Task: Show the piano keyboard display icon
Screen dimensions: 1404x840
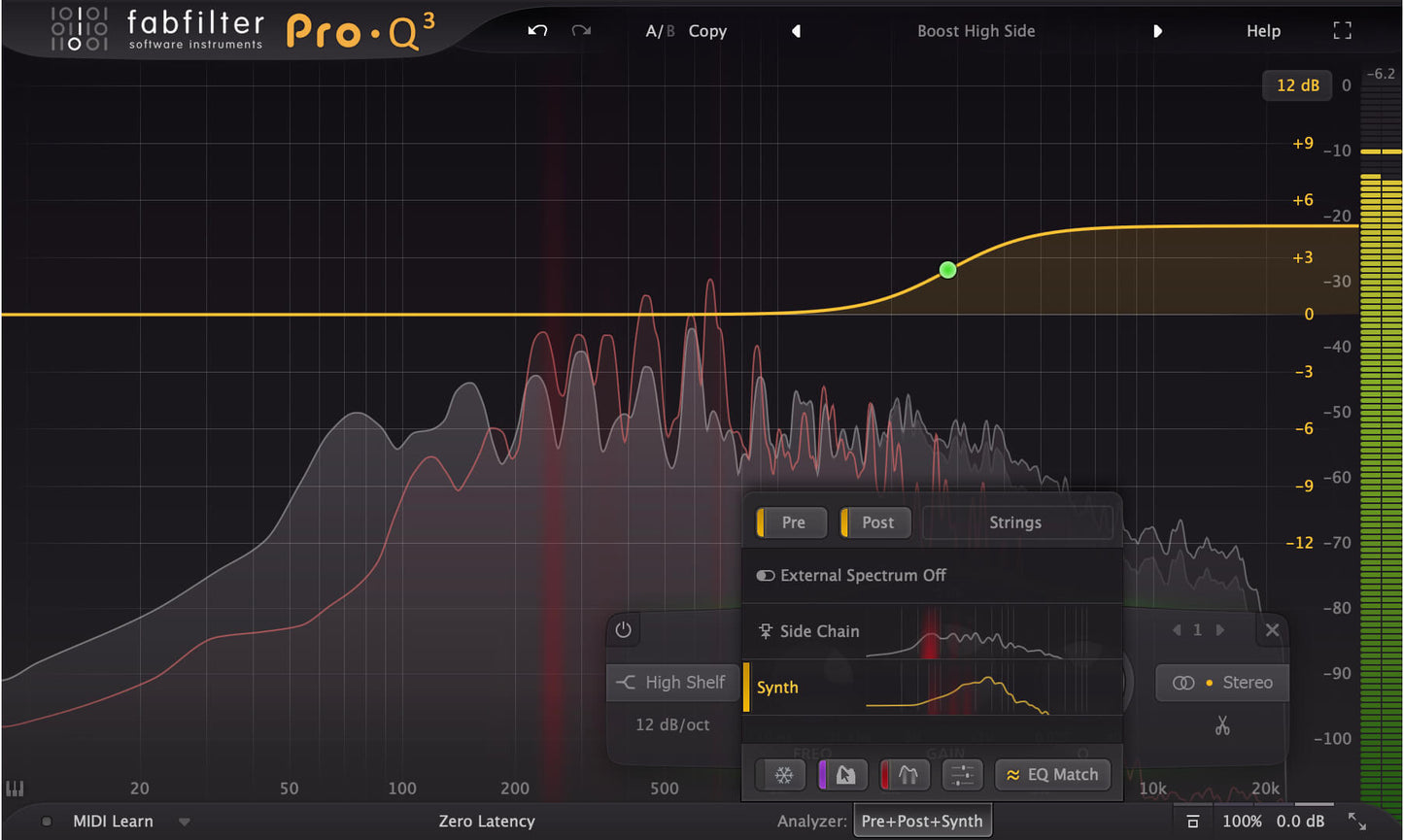Action: (15, 789)
